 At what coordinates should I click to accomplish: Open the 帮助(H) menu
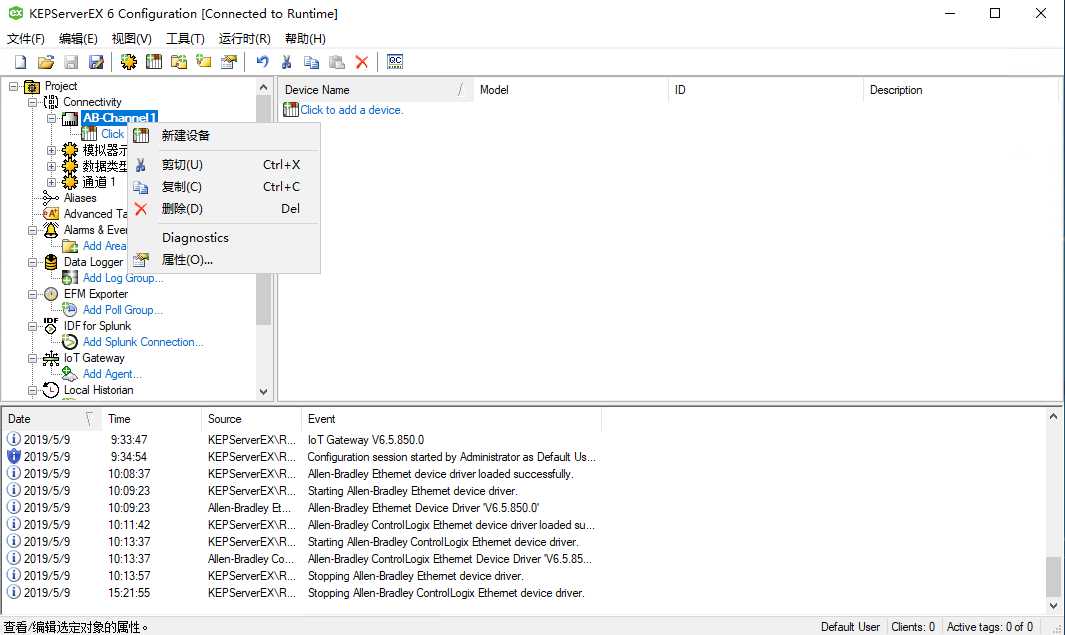point(305,39)
